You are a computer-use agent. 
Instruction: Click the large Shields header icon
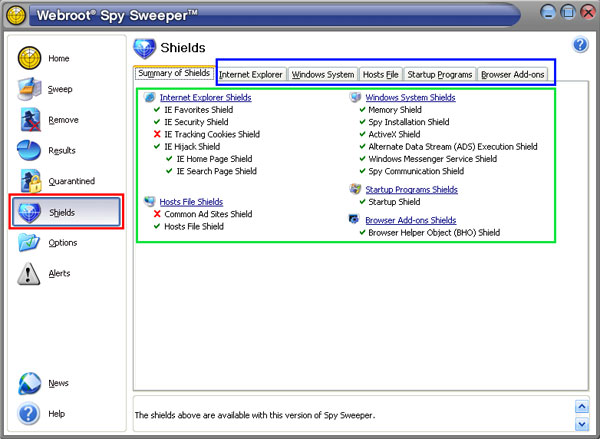click(145, 49)
